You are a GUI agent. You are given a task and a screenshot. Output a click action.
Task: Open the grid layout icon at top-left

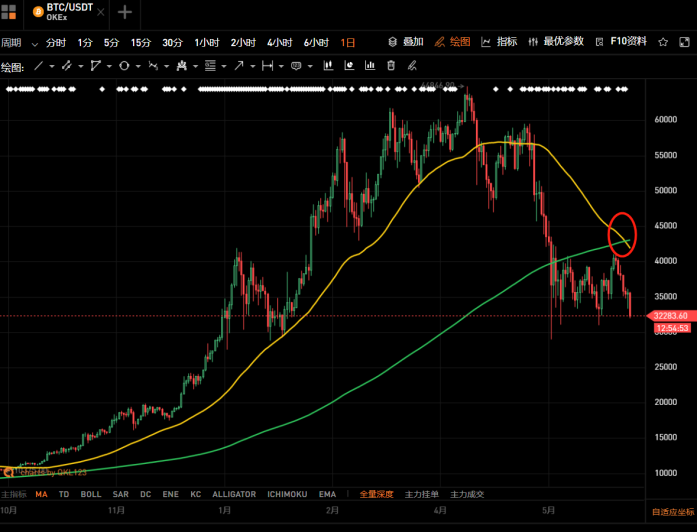pyautogui.click(x=9, y=12)
